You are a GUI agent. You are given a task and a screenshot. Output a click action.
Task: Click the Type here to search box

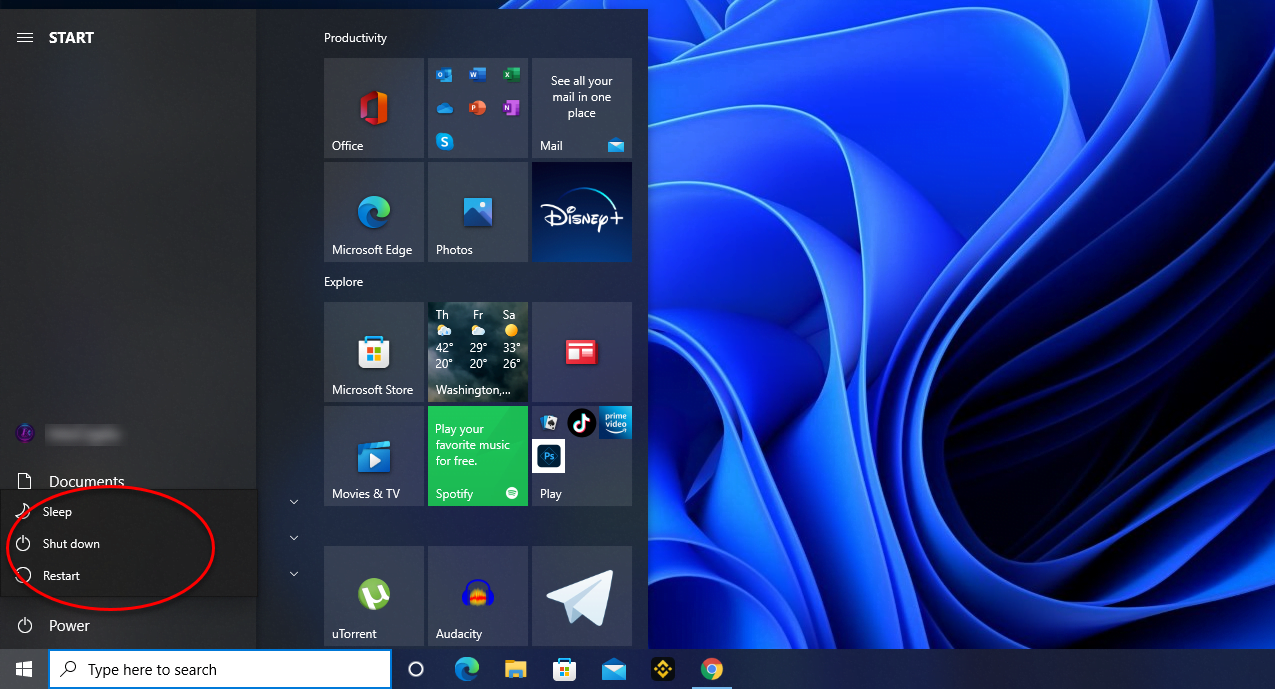pos(220,670)
